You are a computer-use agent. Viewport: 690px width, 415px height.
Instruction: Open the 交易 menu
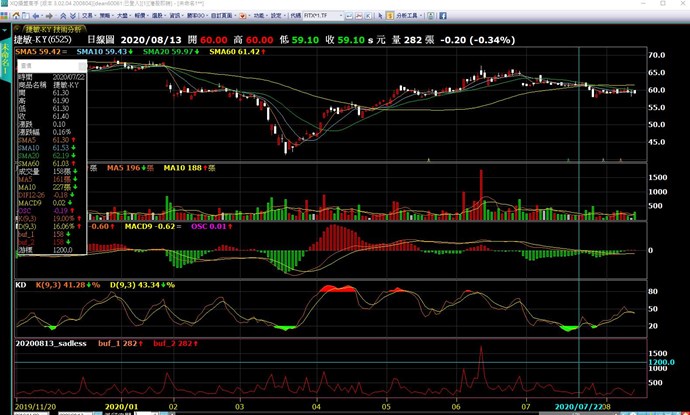click(x=88, y=16)
